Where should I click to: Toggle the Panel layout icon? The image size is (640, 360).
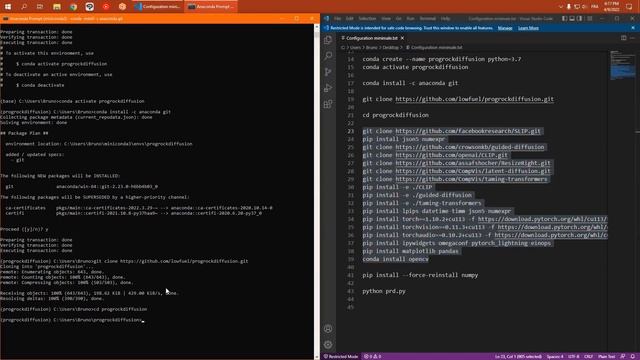point(572,18)
